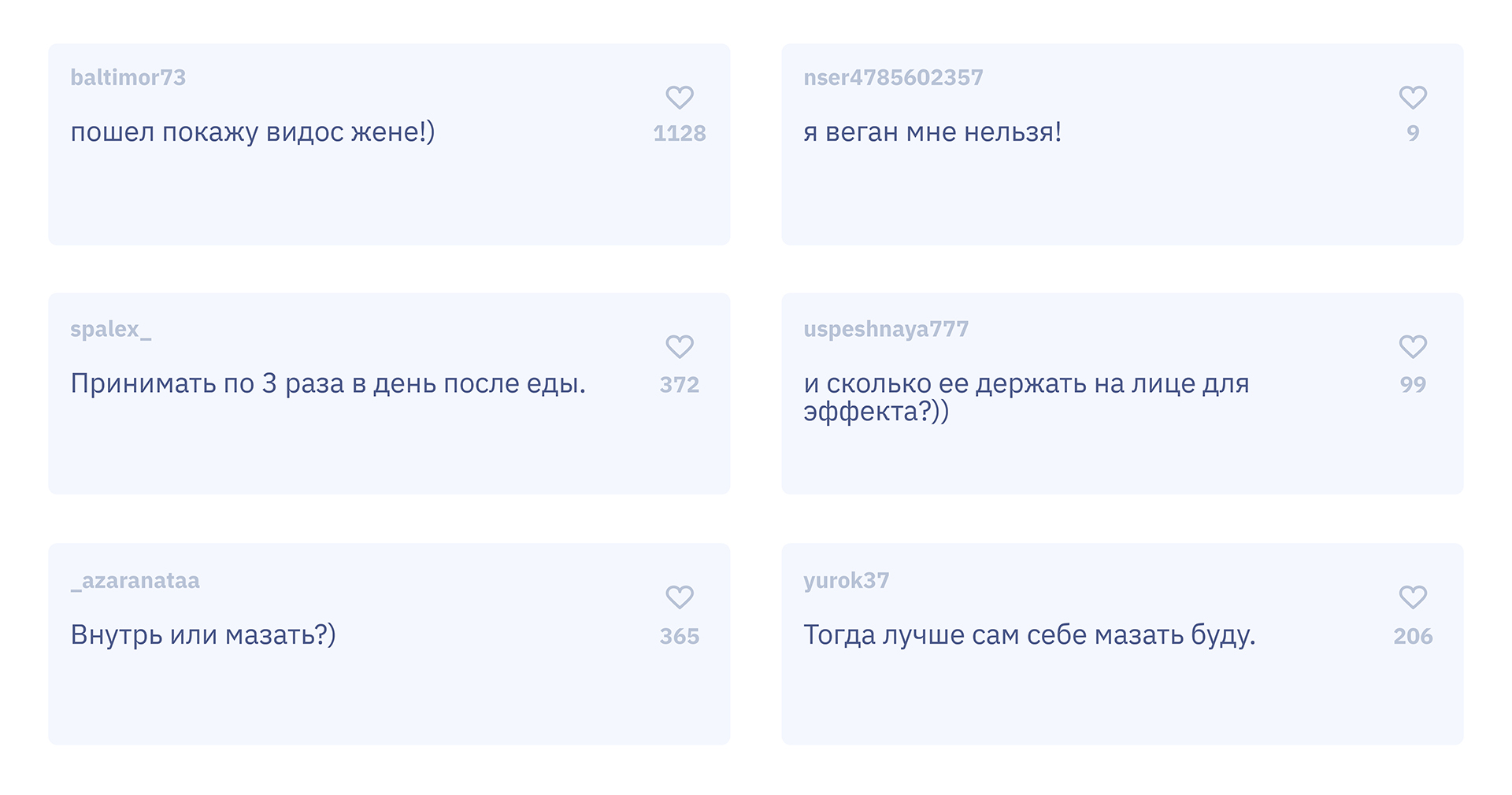Like the comment by baltimor73
Screen dimensions: 1512x795
[679, 98]
